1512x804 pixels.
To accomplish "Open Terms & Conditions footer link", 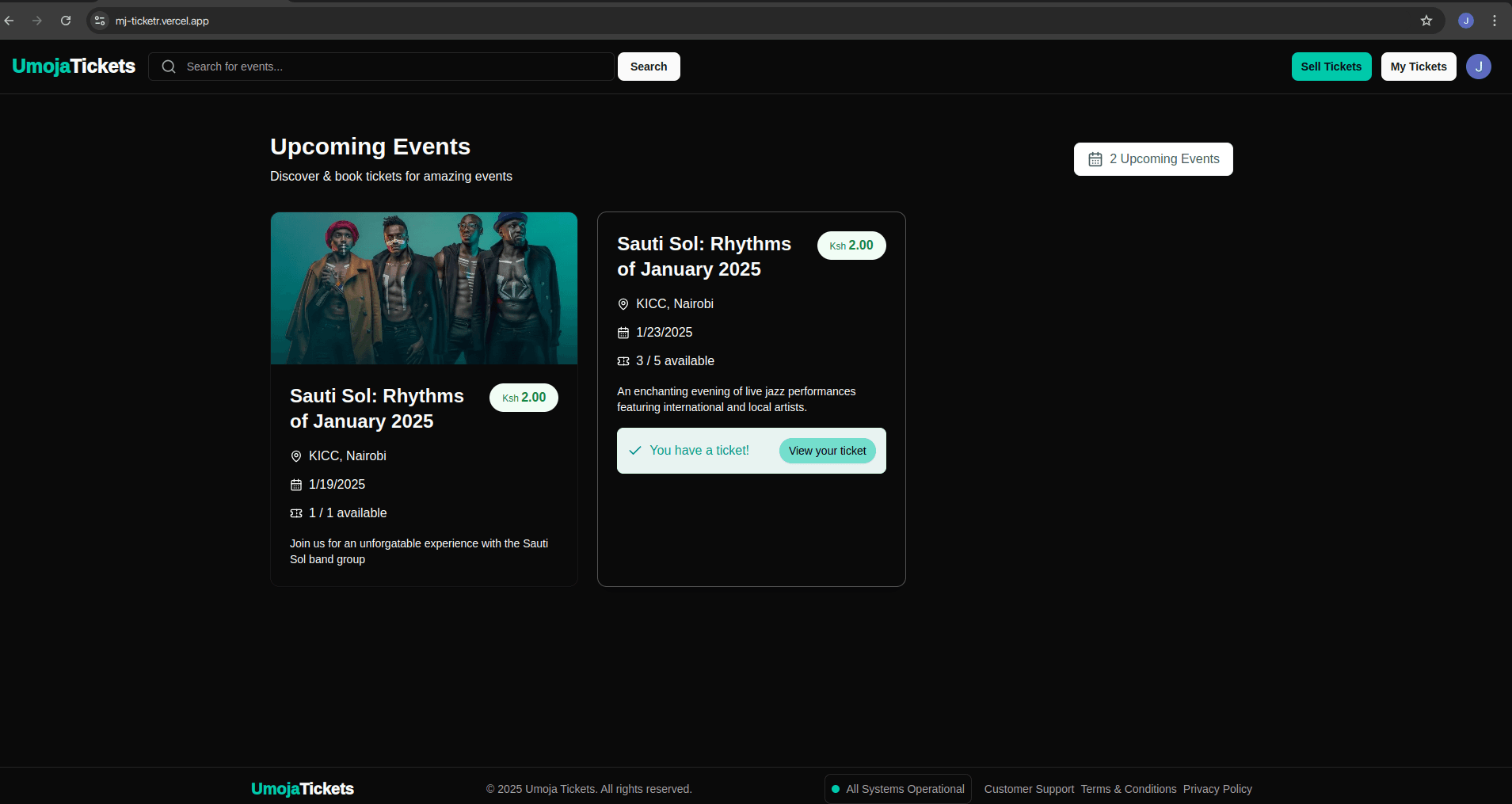I will pos(1128,789).
